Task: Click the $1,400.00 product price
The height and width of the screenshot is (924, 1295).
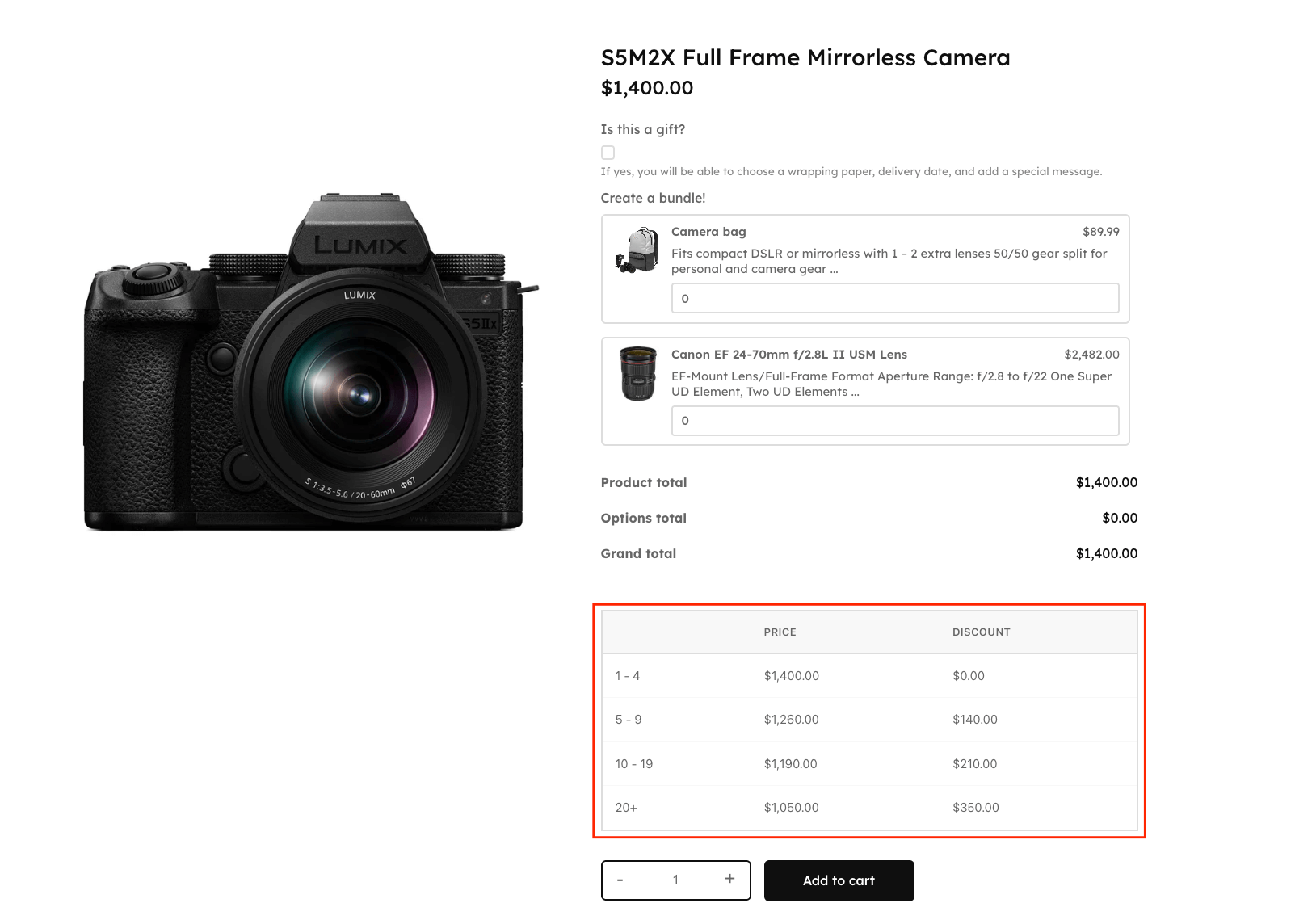Action: point(645,87)
